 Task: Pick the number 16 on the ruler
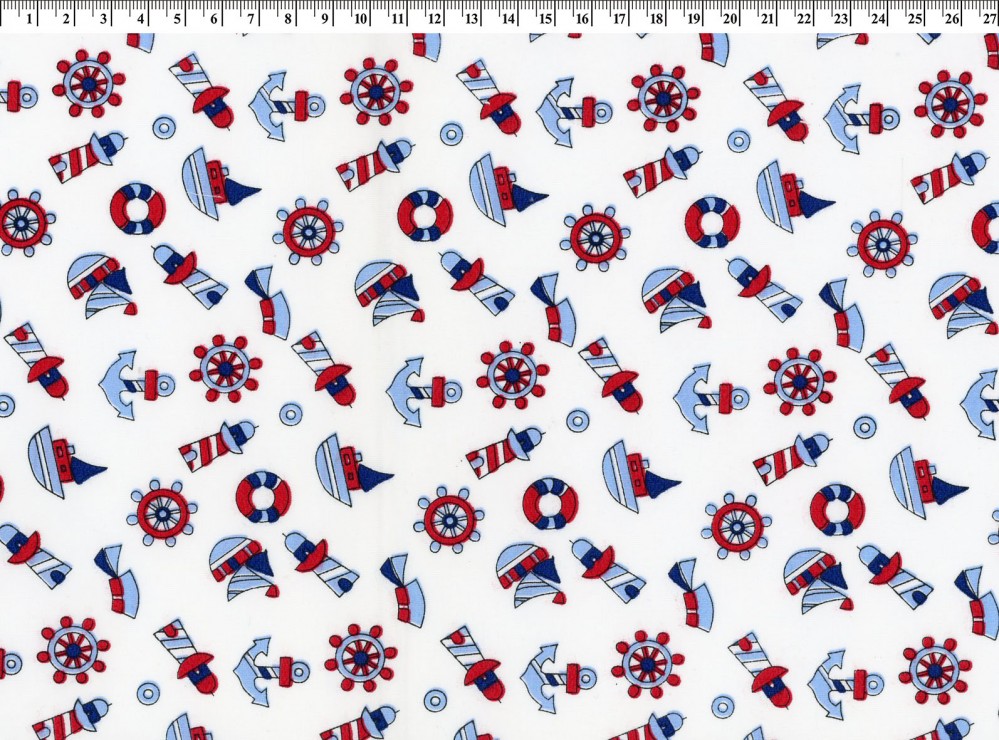pyautogui.click(x=582, y=18)
